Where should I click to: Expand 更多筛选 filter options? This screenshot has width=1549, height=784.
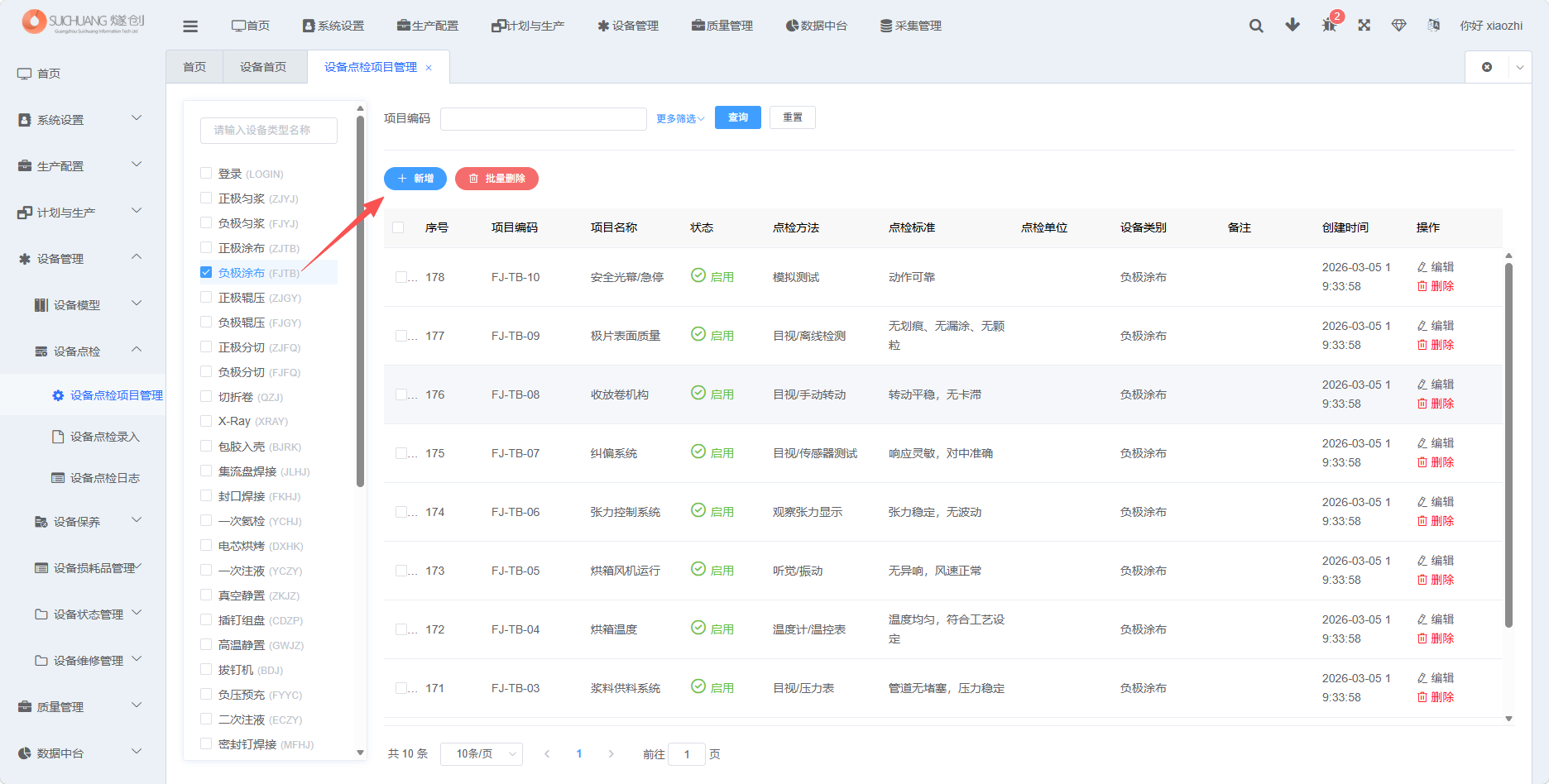coord(680,118)
